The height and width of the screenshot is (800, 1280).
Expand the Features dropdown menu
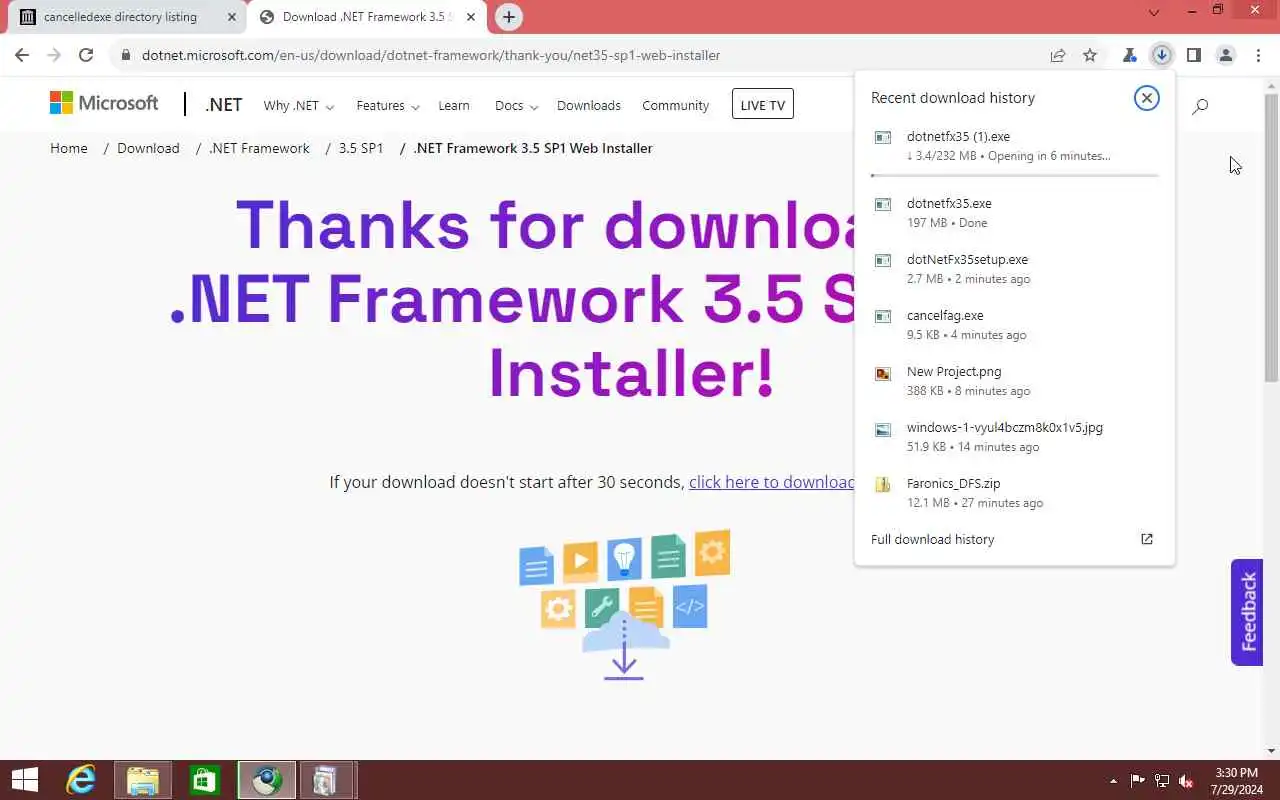(388, 105)
